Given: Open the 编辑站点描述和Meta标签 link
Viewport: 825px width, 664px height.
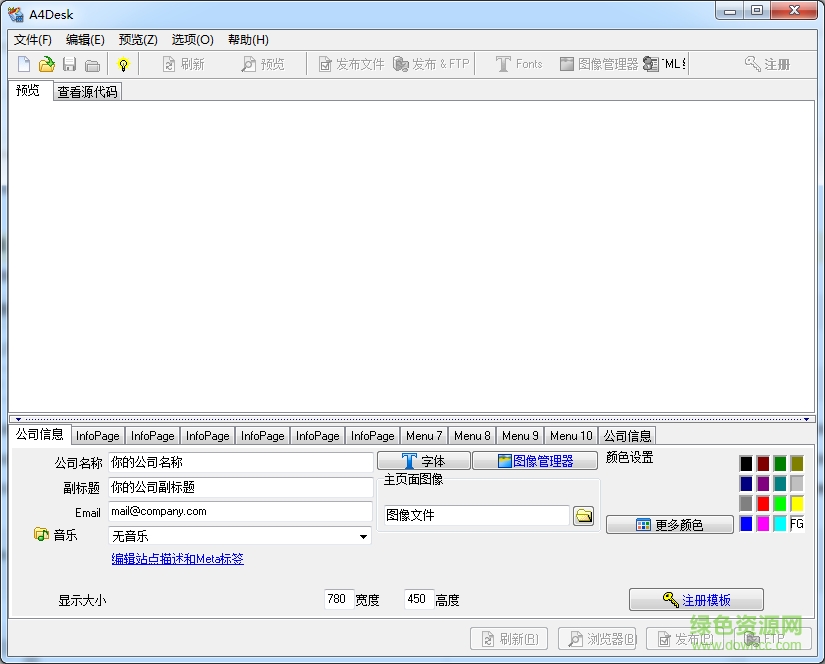Looking at the screenshot, I should pos(177,559).
